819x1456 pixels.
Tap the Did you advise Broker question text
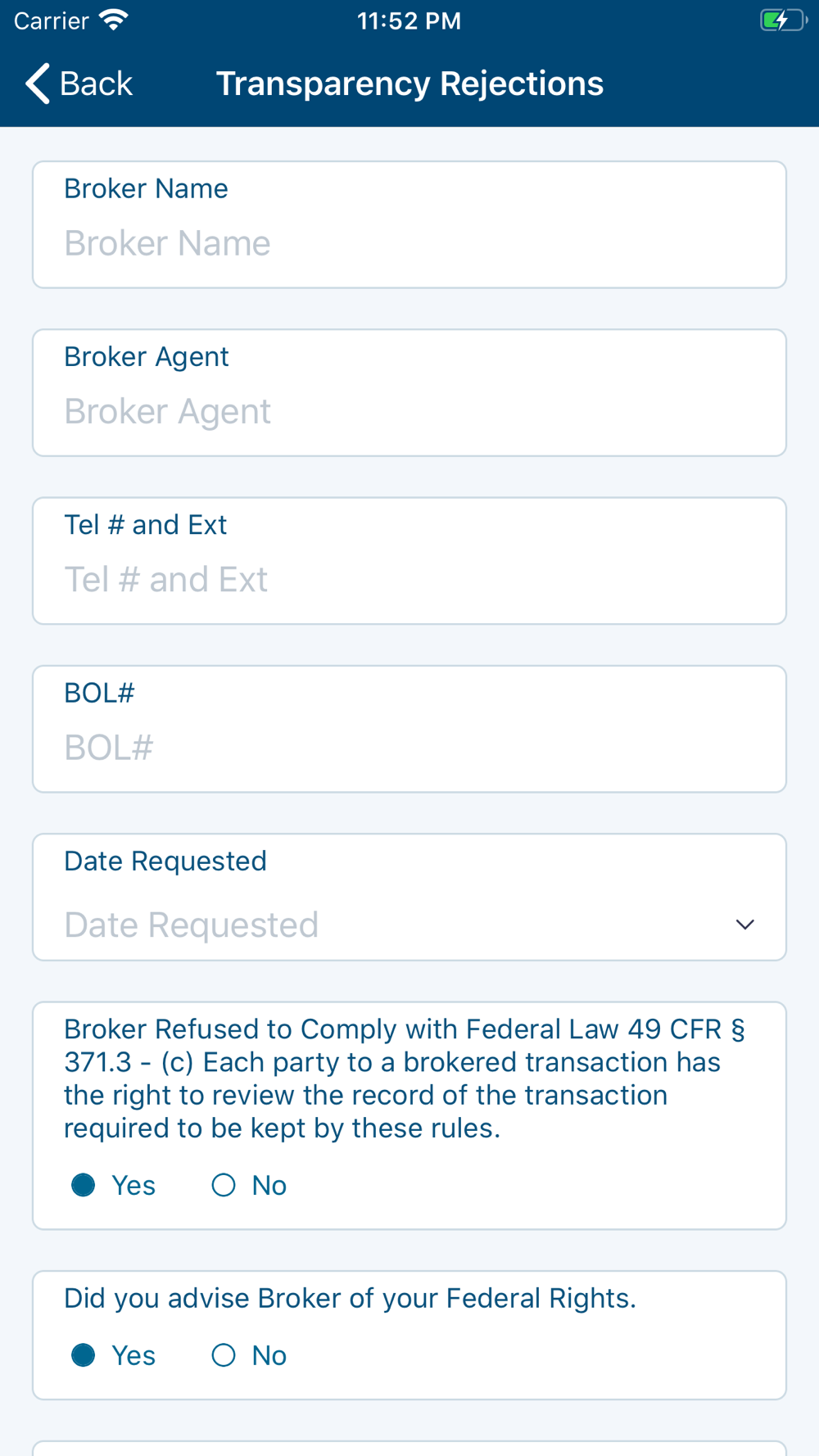(350, 1298)
